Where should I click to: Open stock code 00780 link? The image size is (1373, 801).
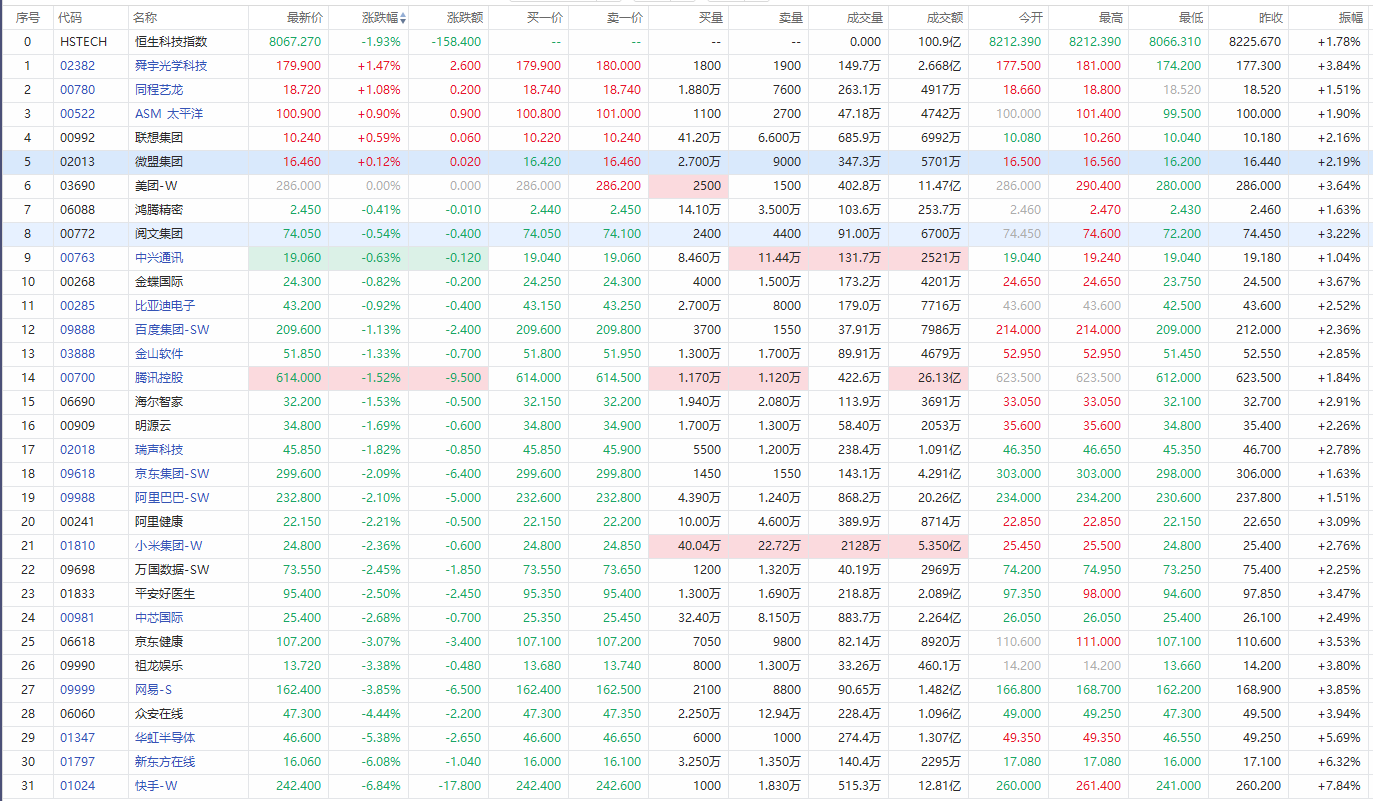click(x=77, y=90)
